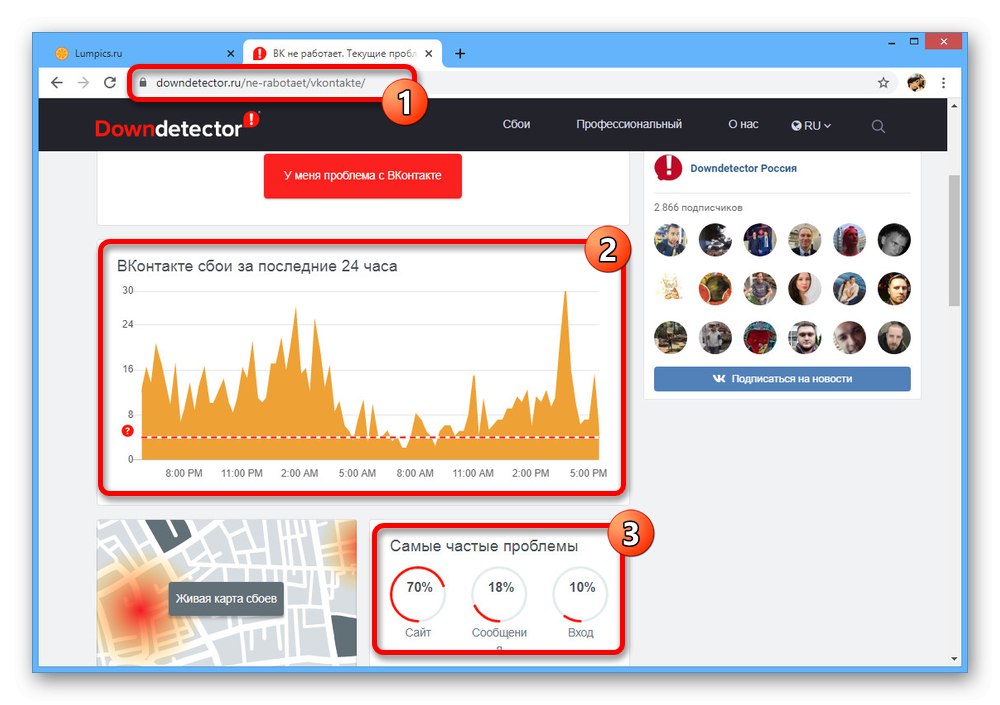The width and height of the screenshot is (1000, 705).
Task: Select the 'ВК не работает' tab
Action: pos(344,54)
